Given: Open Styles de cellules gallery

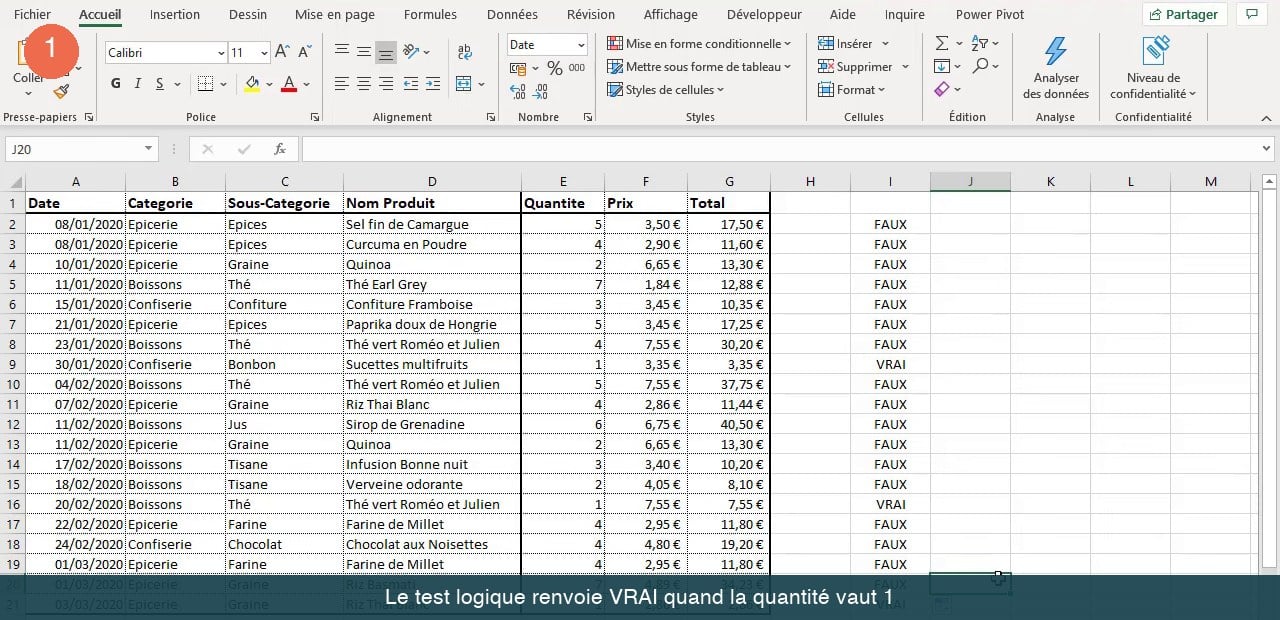Looking at the screenshot, I should (x=666, y=90).
